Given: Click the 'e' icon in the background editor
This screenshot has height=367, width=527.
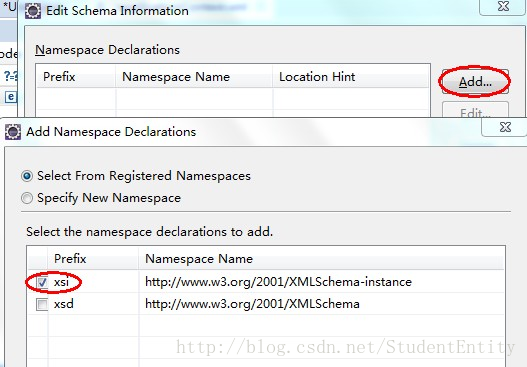Looking at the screenshot, I should pyautogui.click(x=10, y=97).
